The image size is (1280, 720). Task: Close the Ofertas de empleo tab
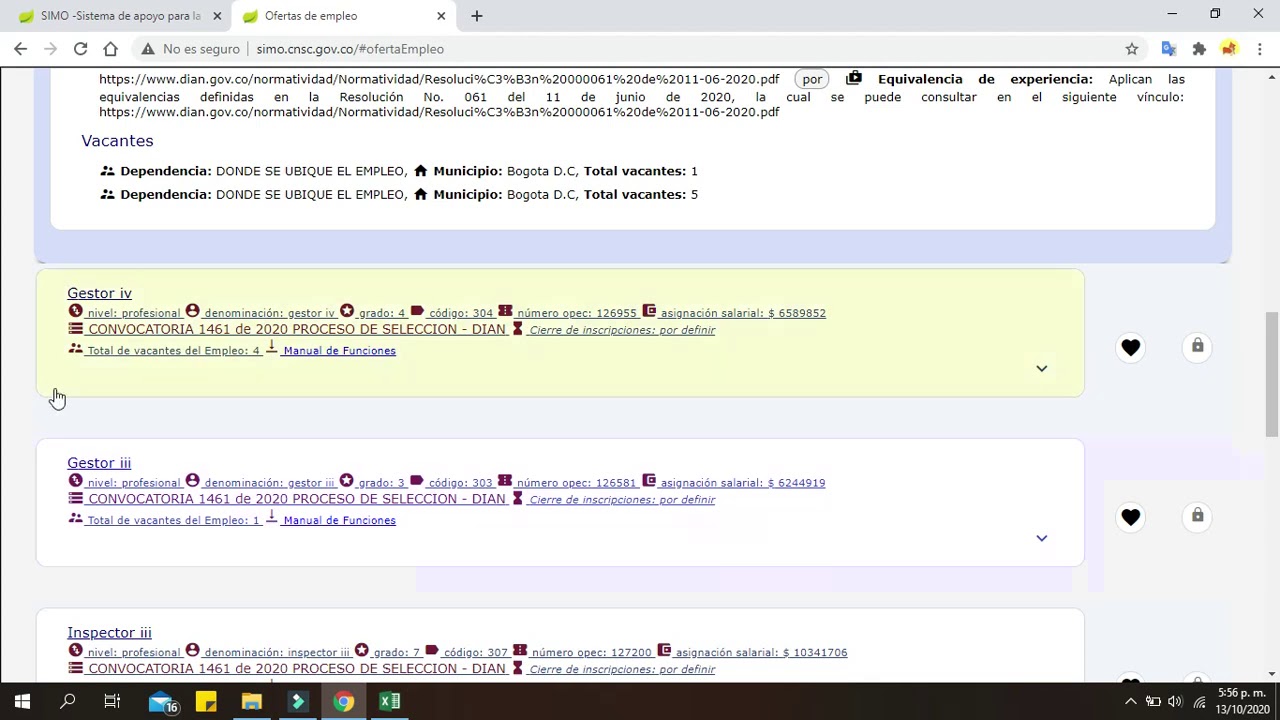click(441, 16)
